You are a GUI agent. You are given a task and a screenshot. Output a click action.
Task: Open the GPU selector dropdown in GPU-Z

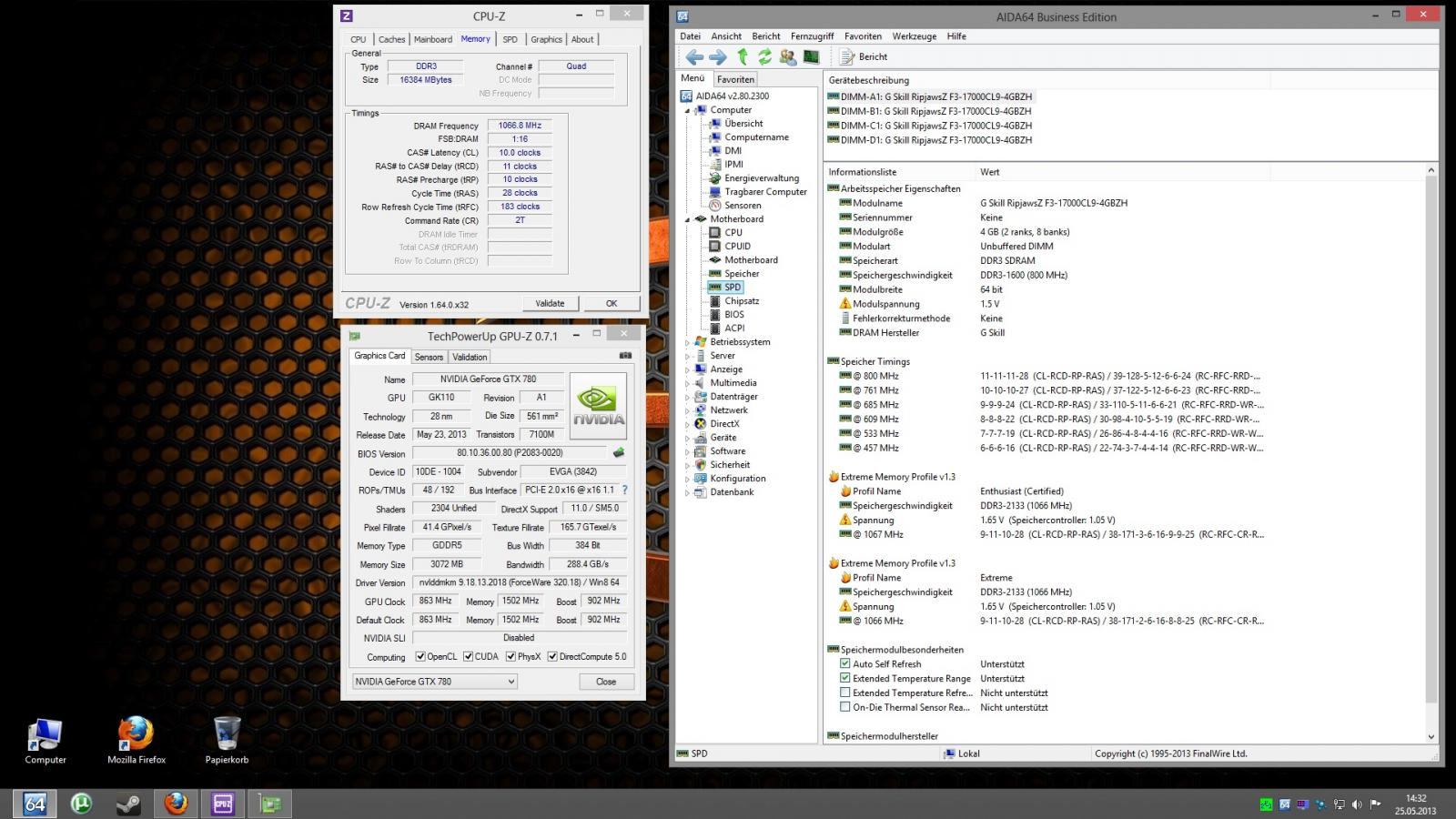[x=434, y=682]
